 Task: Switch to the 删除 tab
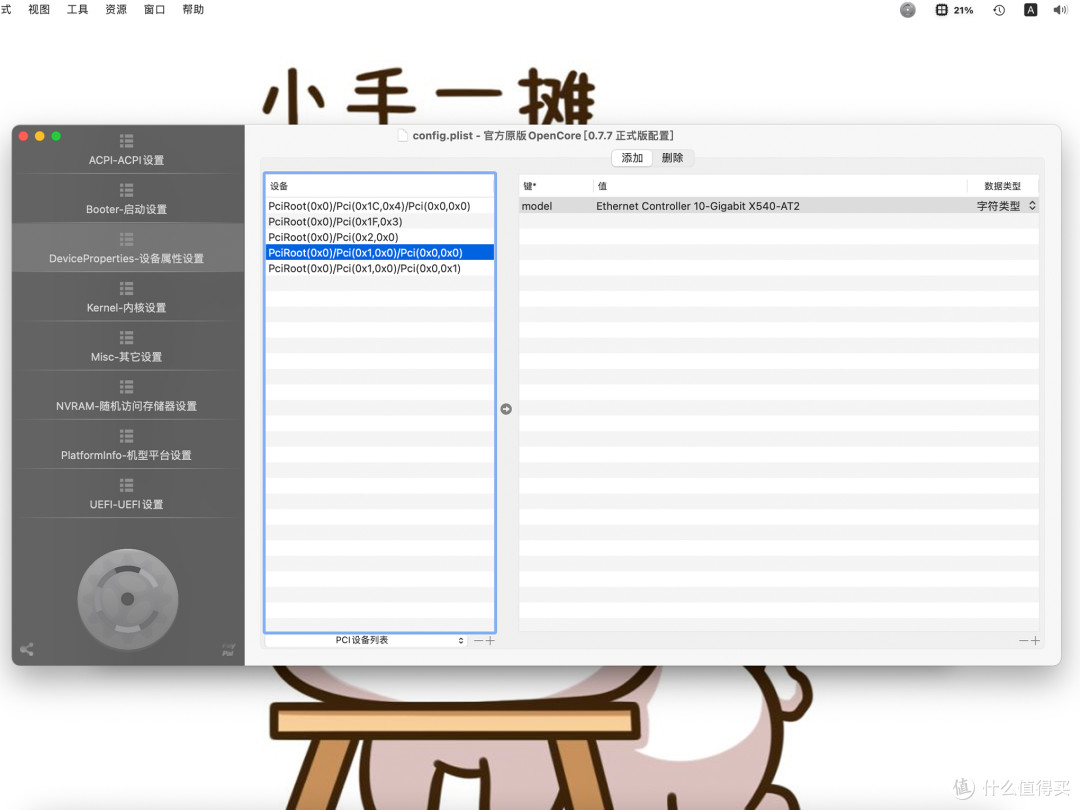(672, 158)
